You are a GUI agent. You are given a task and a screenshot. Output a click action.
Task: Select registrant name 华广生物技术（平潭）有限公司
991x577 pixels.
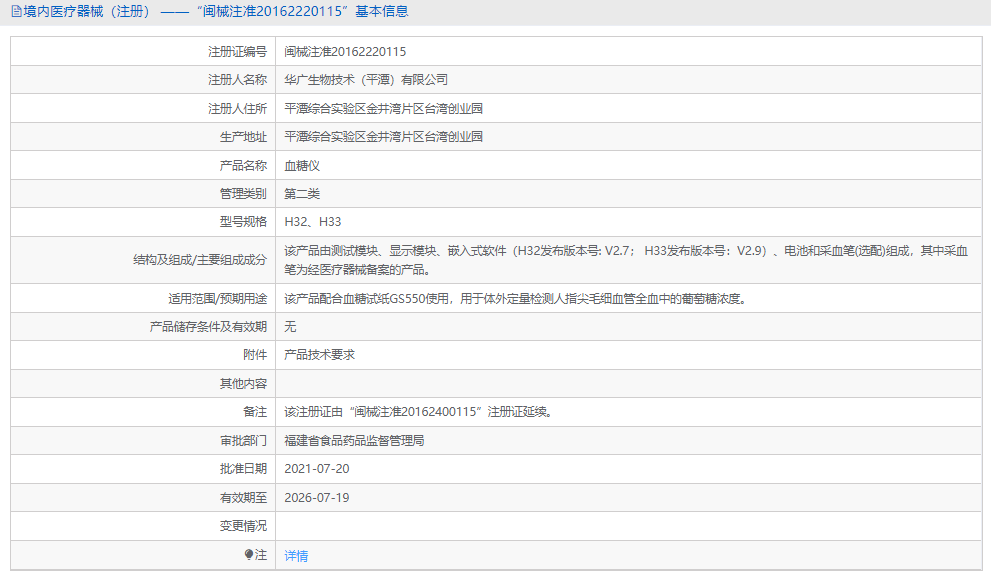[366, 80]
